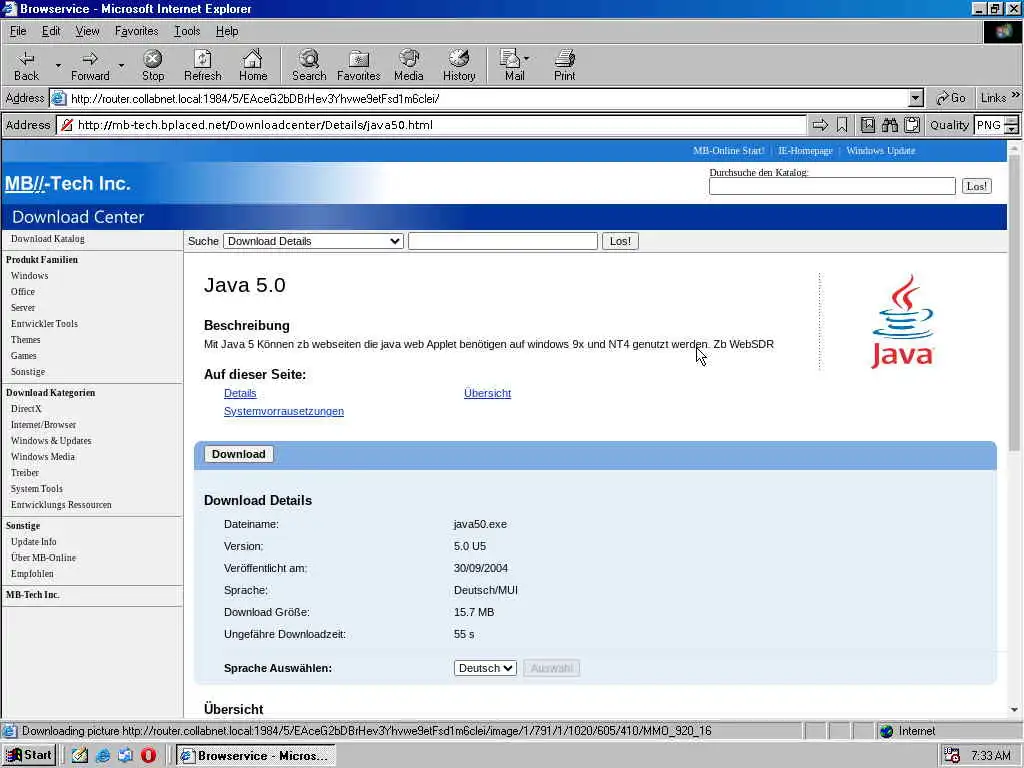Decrease the Quality PNG stepper arrow
Screen dimensions: 1024x768
tap(1012, 129)
